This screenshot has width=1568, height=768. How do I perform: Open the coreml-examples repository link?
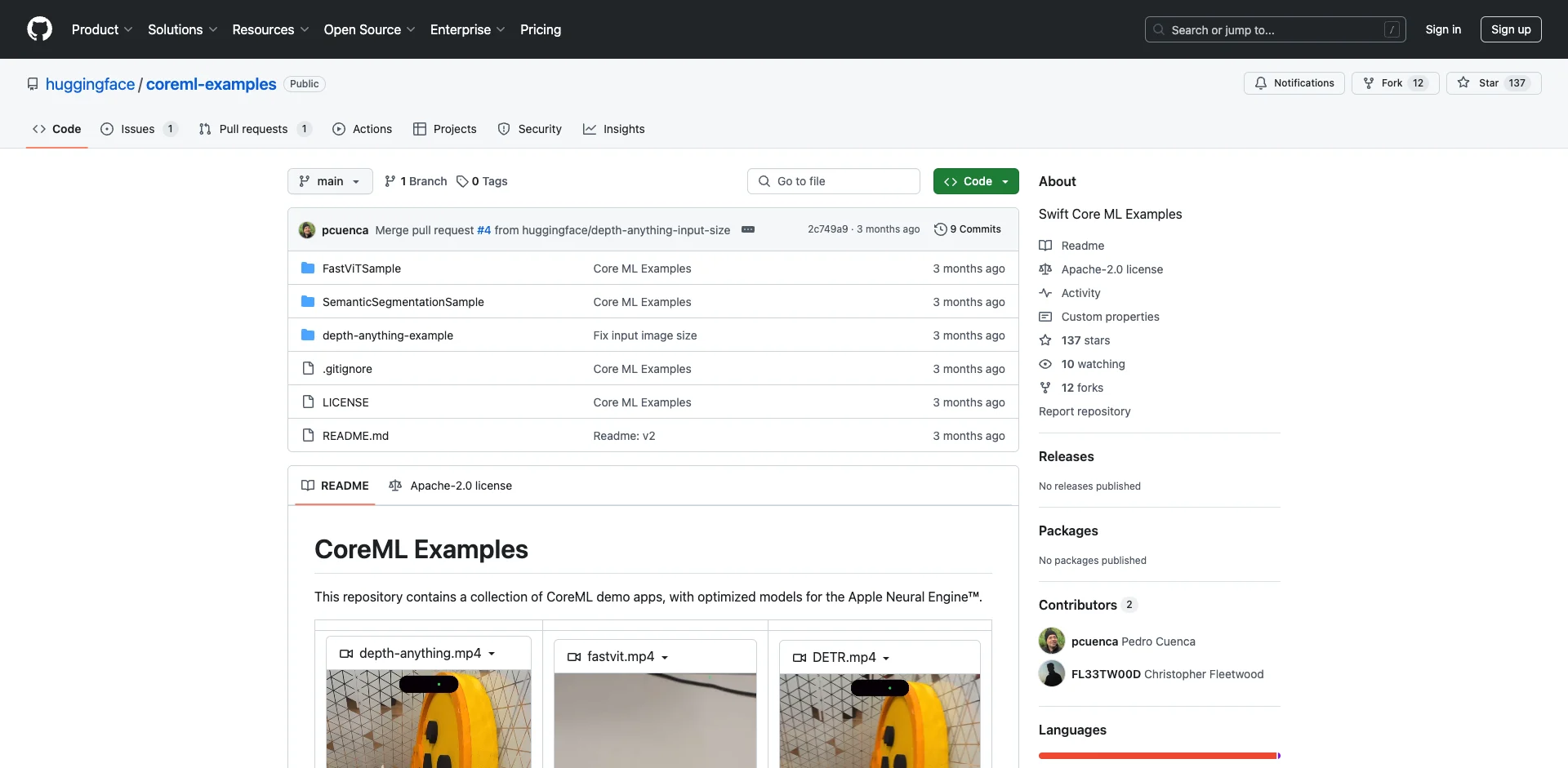(x=212, y=84)
